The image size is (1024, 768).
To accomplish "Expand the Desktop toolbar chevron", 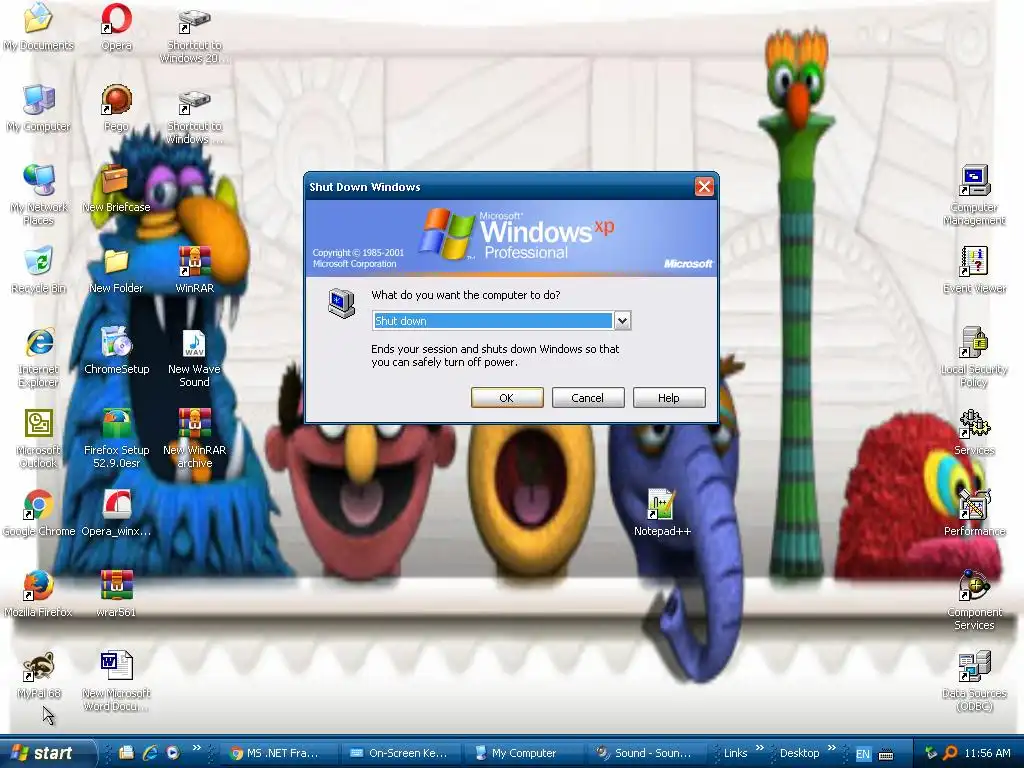I will (x=831, y=748).
